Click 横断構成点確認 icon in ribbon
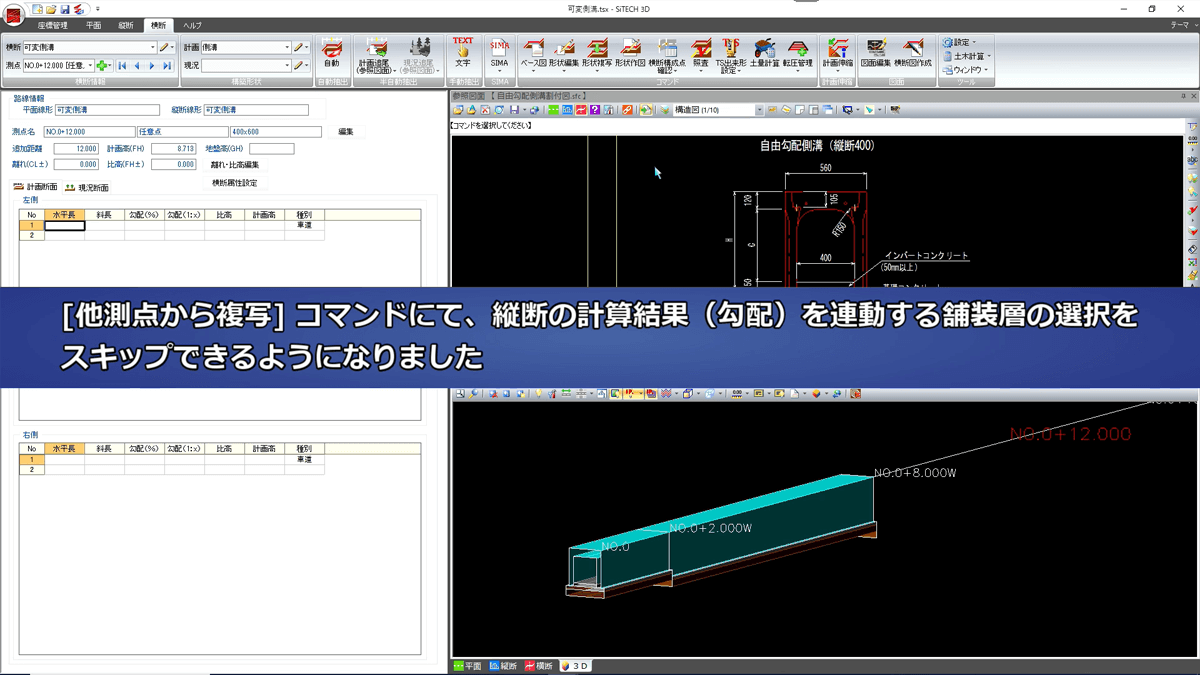1200x675 pixels. point(667,56)
